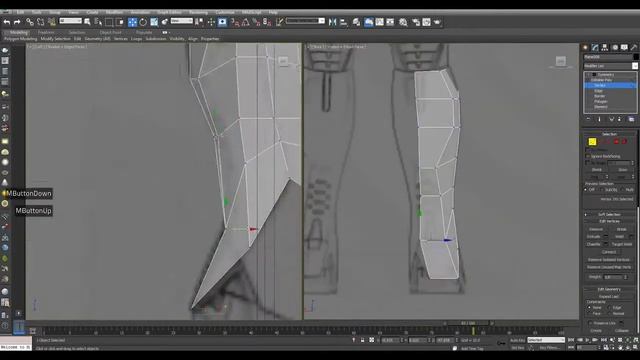Select the Bind to Space Warp tool
The width and height of the screenshot is (640, 360).
click(x=51, y=22)
